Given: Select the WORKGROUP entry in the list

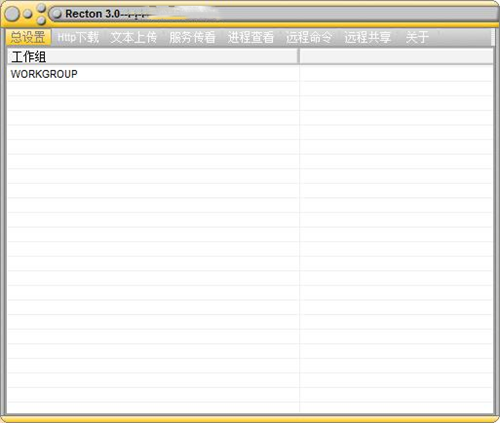Looking at the screenshot, I should [44, 74].
